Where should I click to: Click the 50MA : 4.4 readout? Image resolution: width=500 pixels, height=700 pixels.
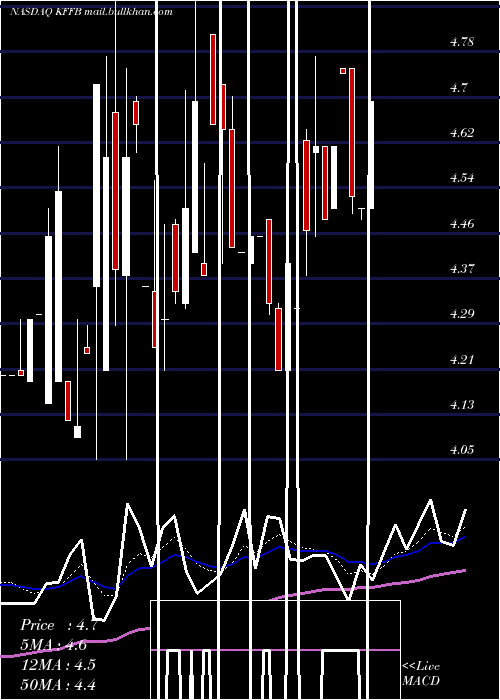(x=58, y=684)
